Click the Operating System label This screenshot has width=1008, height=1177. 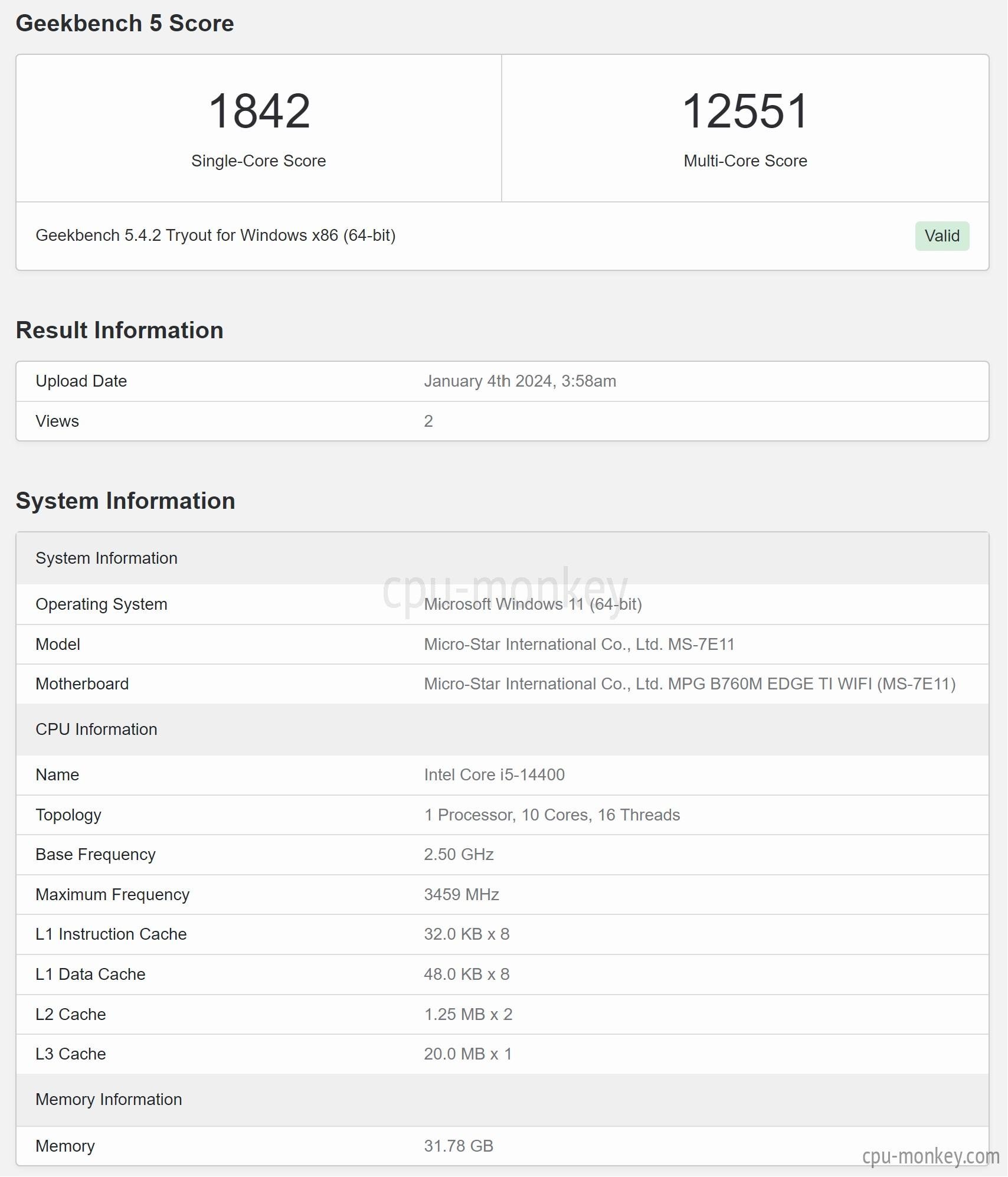(102, 604)
